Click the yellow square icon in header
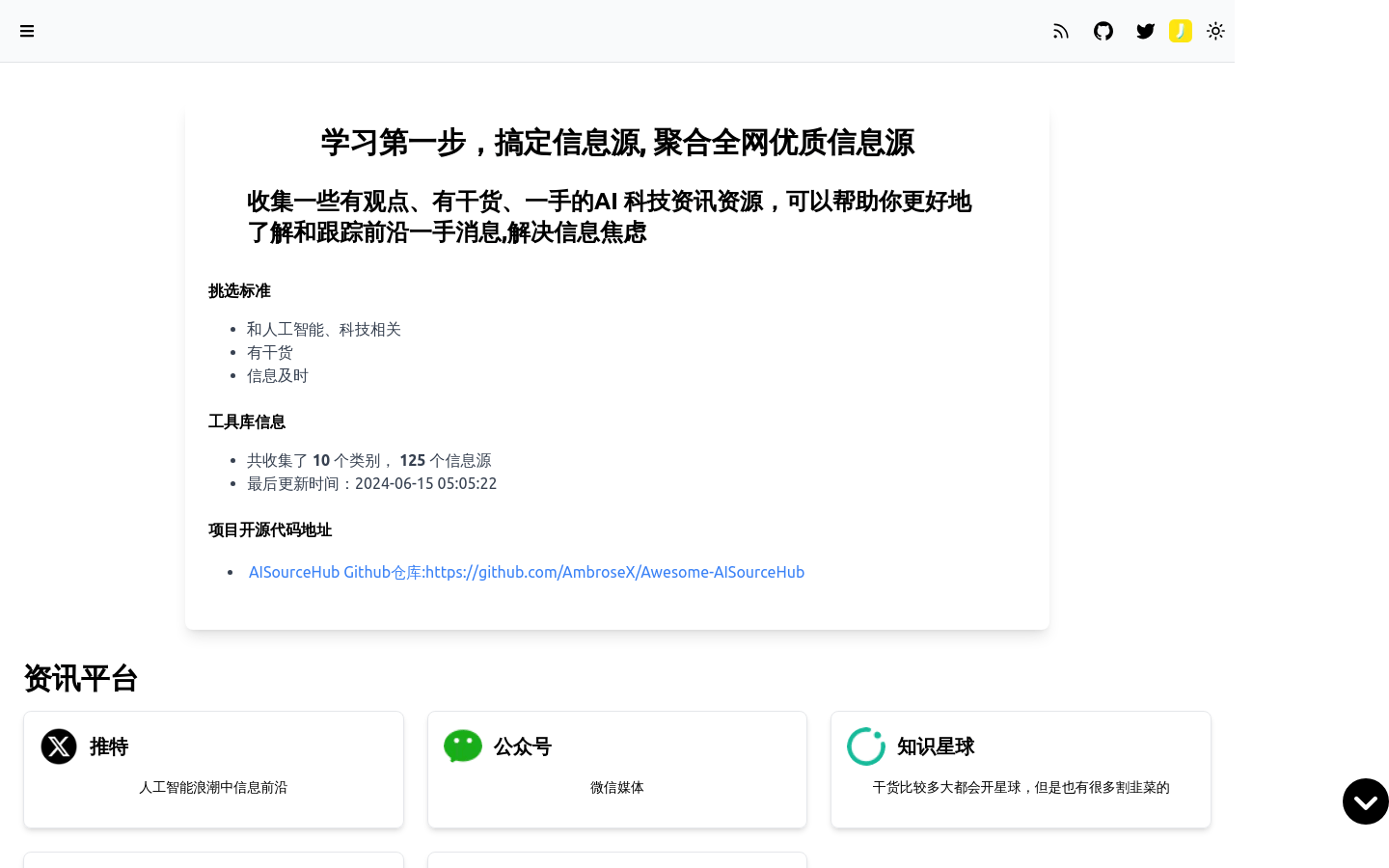The height and width of the screenshot is (868, 1389). click(x=1181, y=31)
